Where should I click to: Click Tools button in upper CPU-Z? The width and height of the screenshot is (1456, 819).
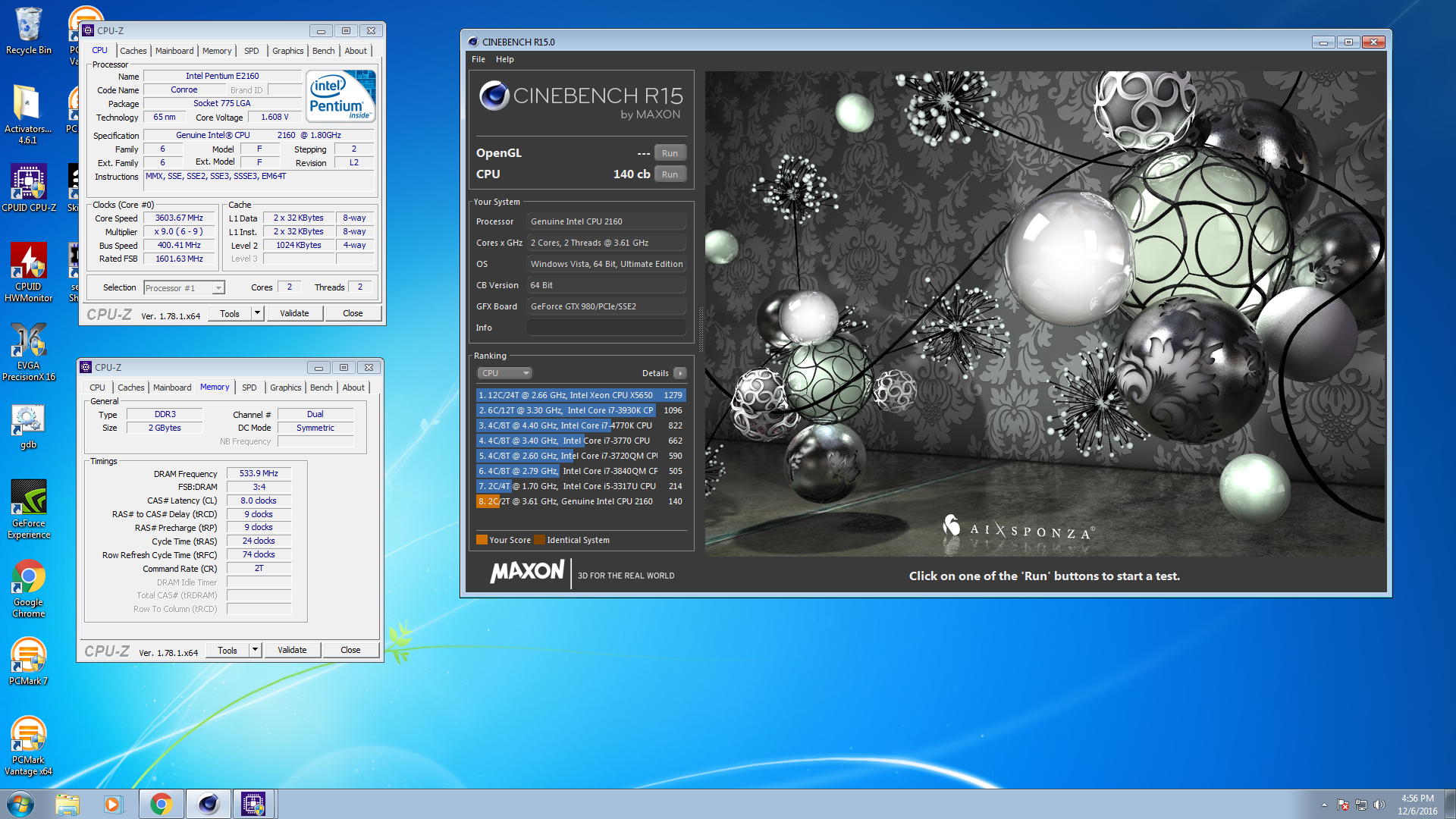coord(230,313)
